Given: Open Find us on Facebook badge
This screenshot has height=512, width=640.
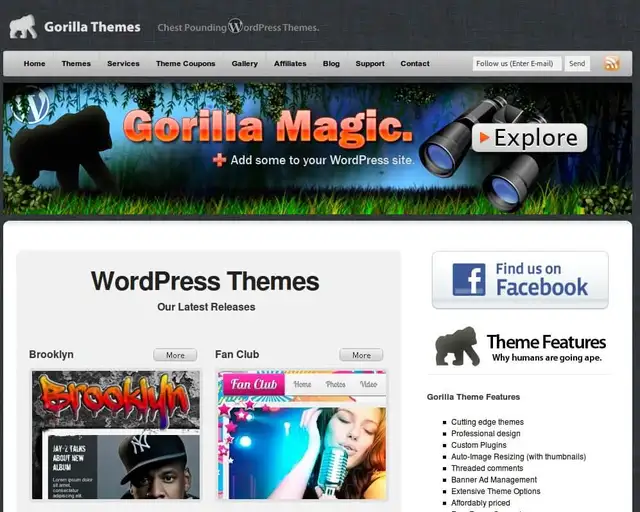Looking at the screenshot, I should coord(520,280).
